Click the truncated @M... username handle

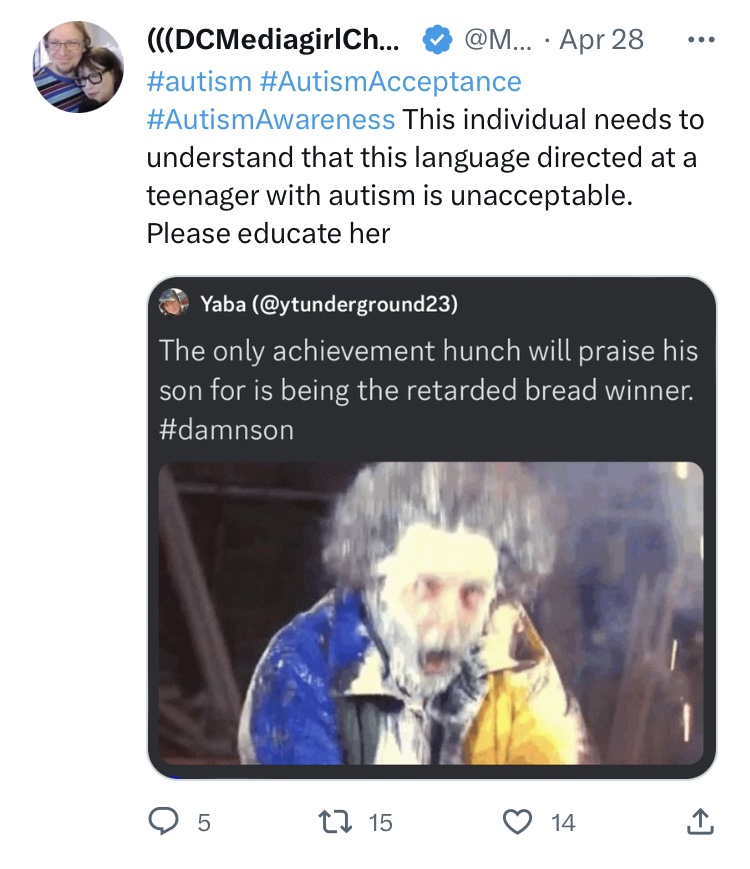pyautogui.click(x=497, y=40)
